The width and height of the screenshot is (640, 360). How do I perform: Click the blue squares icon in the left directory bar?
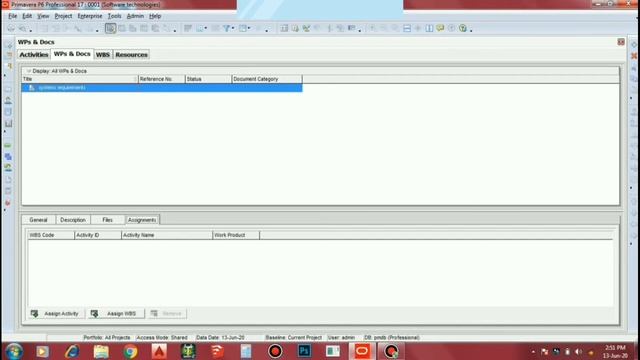click(8, 157)
